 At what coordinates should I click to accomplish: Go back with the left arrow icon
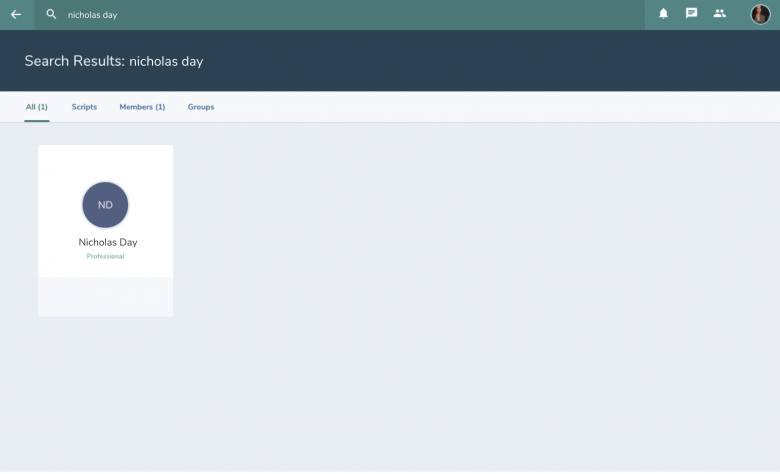tap(16, 14)
